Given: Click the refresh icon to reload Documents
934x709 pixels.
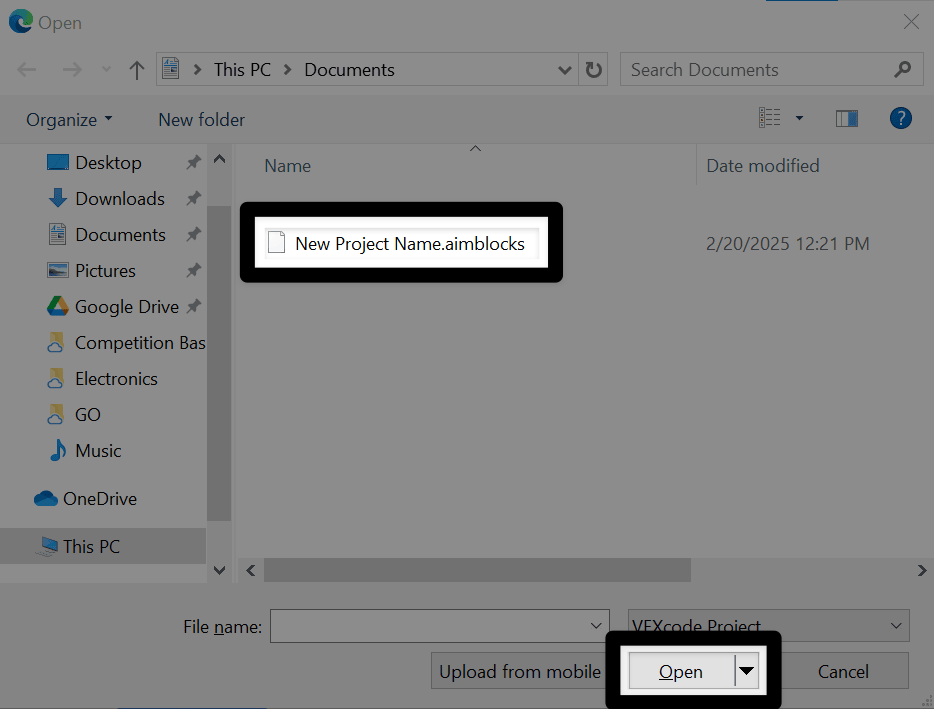Looking at the screenshot, I should pos(593,69).
